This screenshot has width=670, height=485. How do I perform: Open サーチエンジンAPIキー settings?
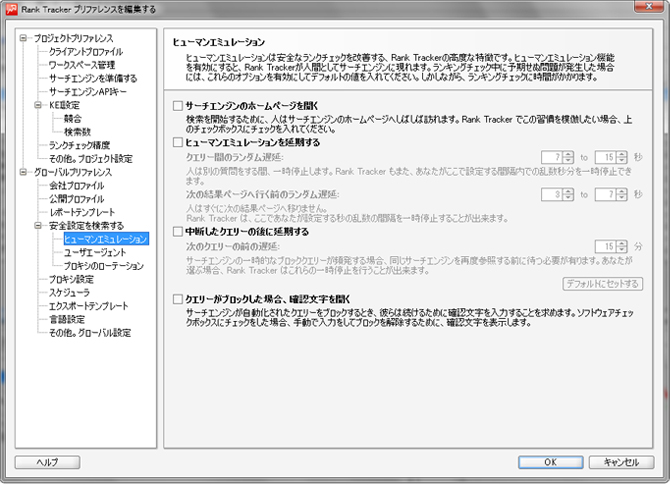[88, 92]
